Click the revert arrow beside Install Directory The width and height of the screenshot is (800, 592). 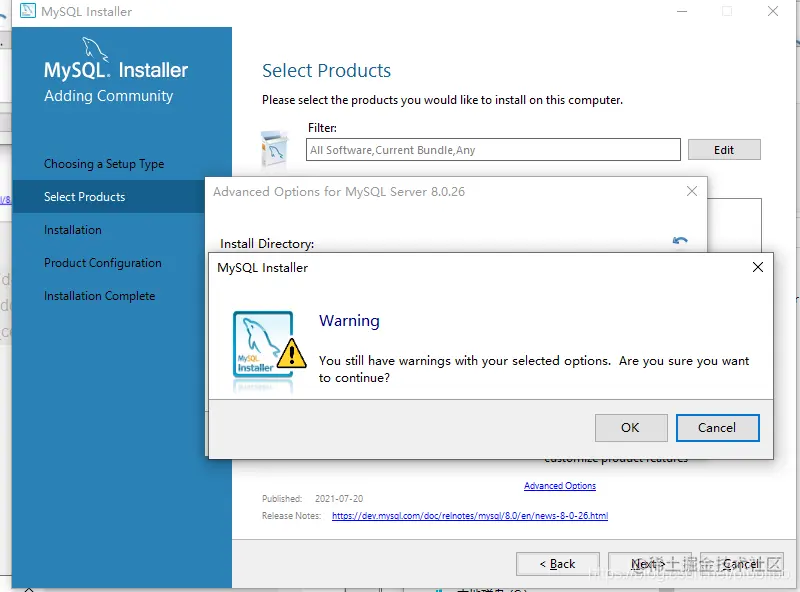[680, 240]
